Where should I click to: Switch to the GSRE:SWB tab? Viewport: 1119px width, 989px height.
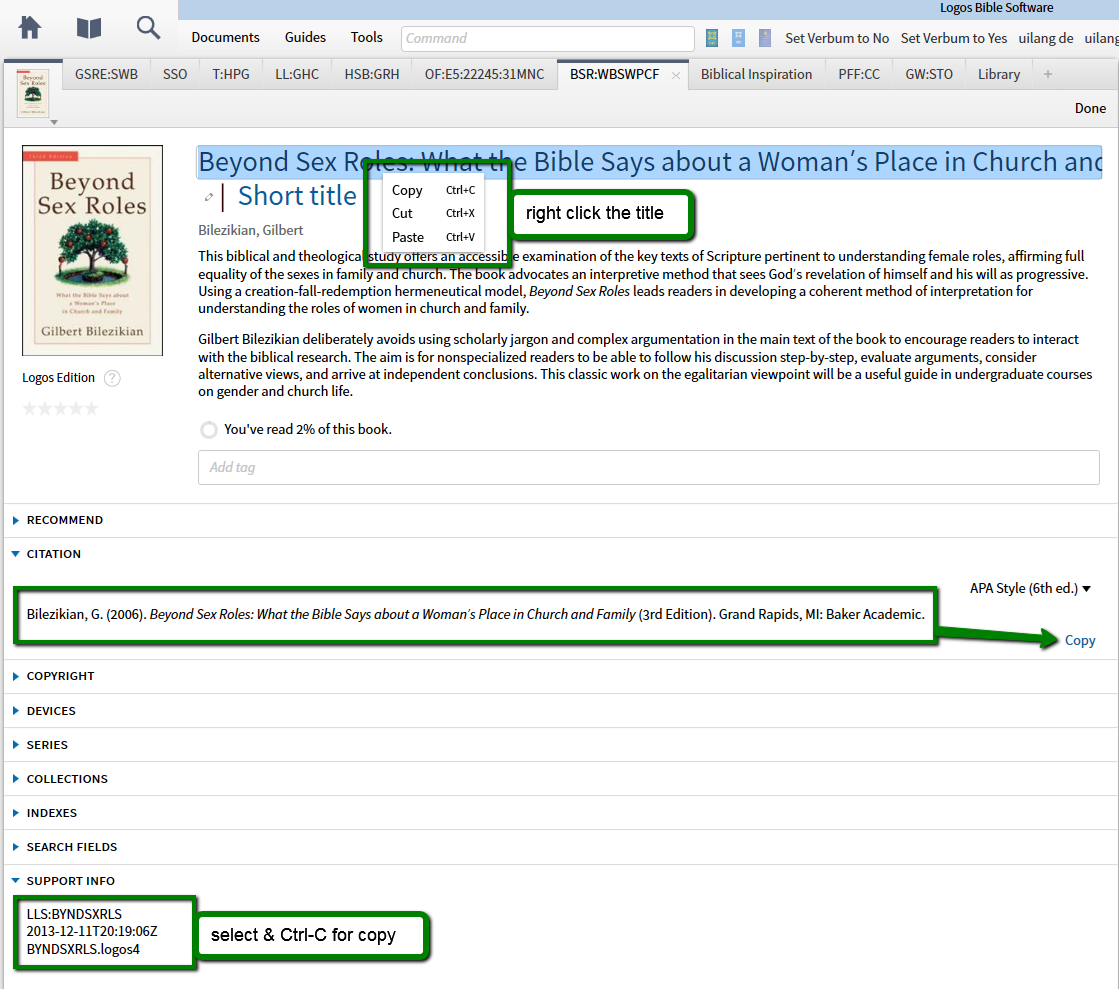106,74
